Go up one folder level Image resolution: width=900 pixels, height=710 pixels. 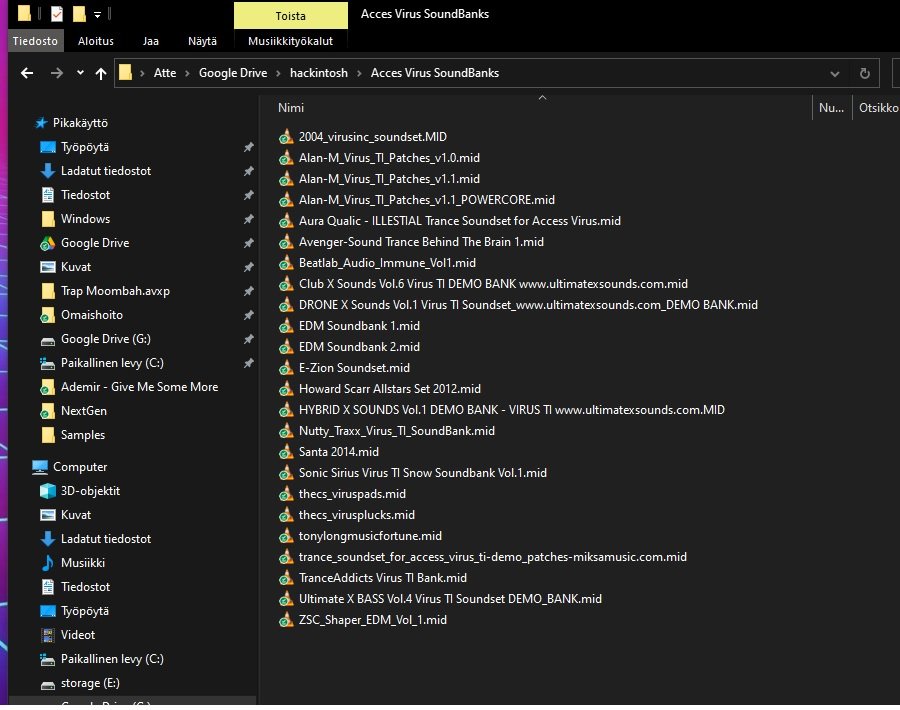click(x=100, y=73)
